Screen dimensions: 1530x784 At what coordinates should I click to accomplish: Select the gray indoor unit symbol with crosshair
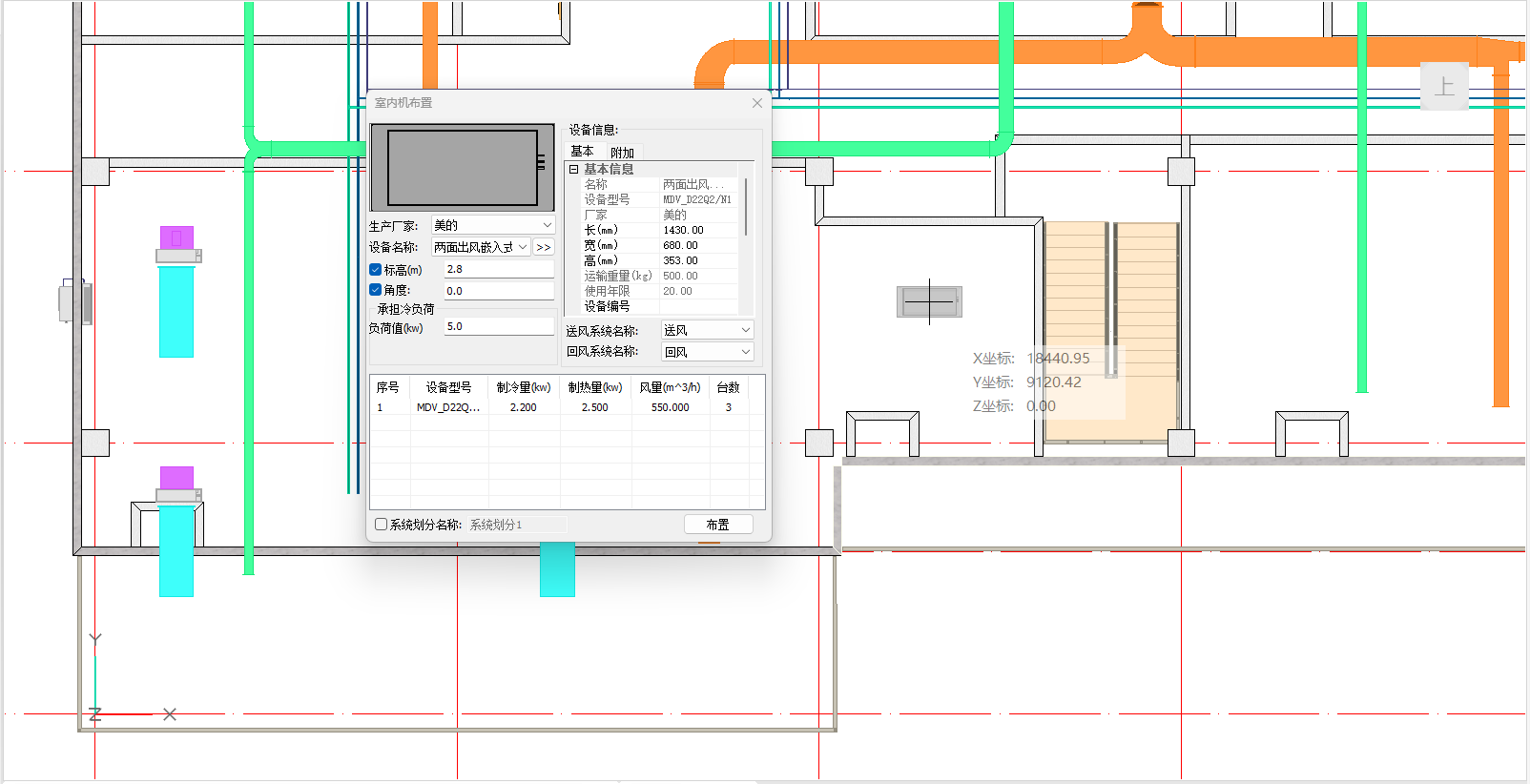[929, 302]
